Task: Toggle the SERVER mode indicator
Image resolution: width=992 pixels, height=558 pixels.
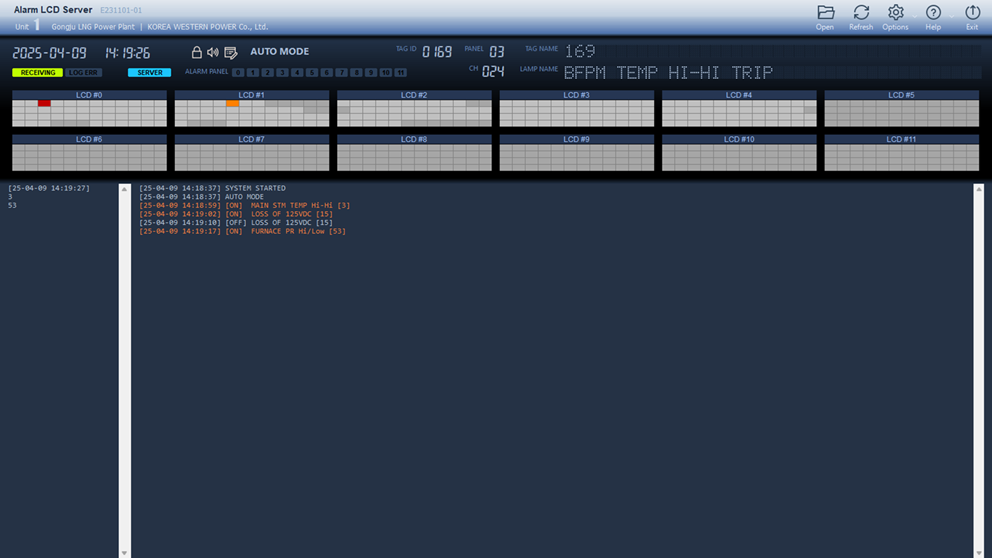Action: tap(149, 73)
